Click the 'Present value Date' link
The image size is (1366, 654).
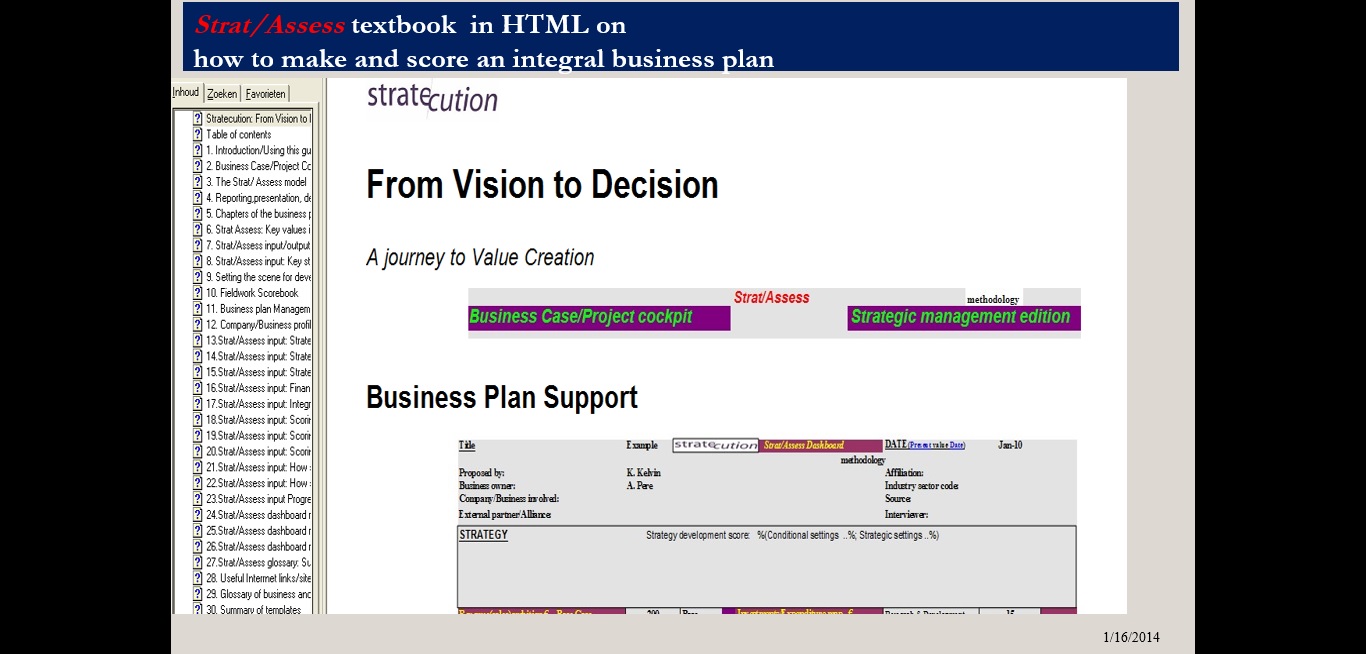pyautogui.click(x=937, y=445)
